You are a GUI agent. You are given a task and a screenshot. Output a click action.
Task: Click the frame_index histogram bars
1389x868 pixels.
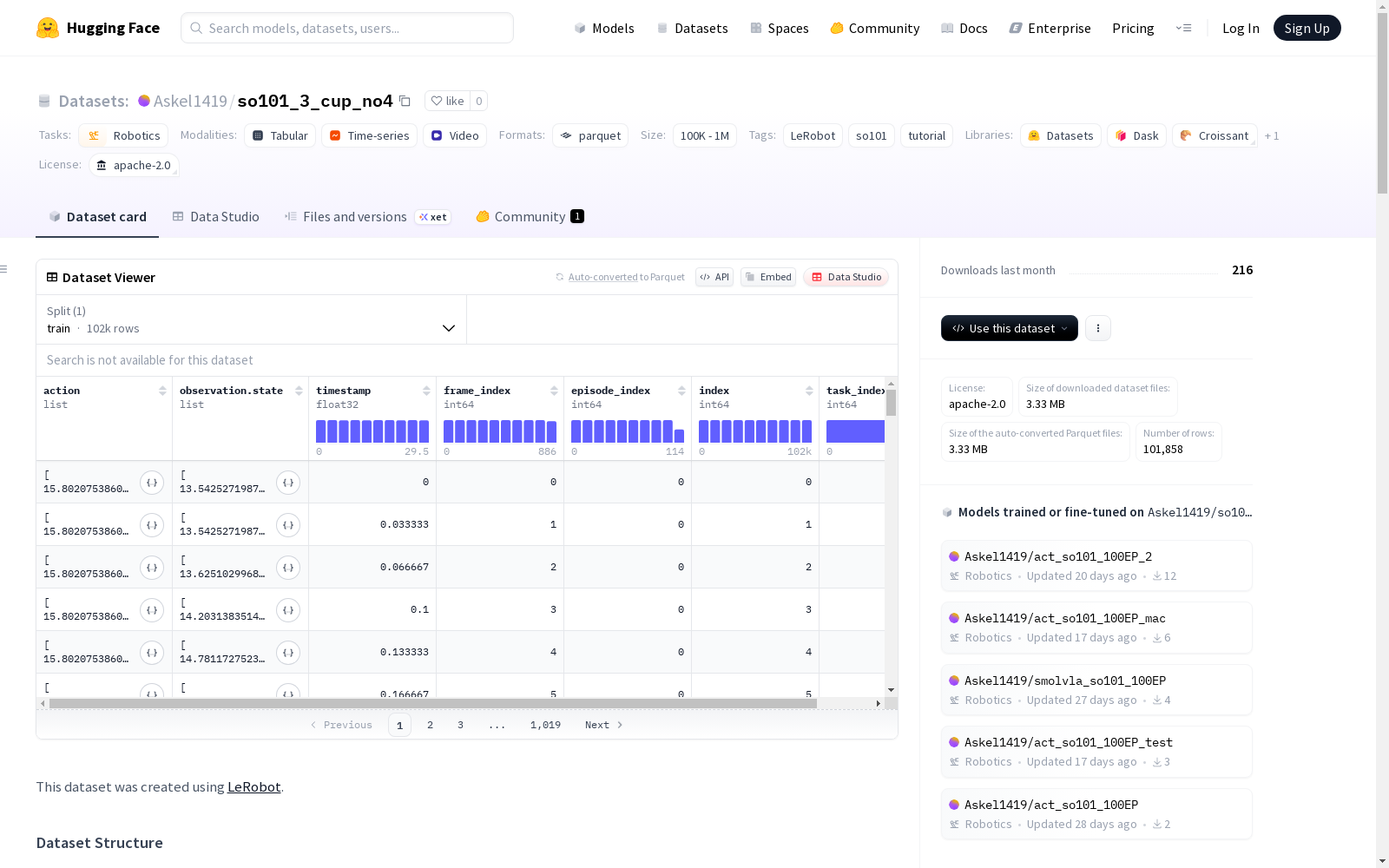click(x=500, y=431)
